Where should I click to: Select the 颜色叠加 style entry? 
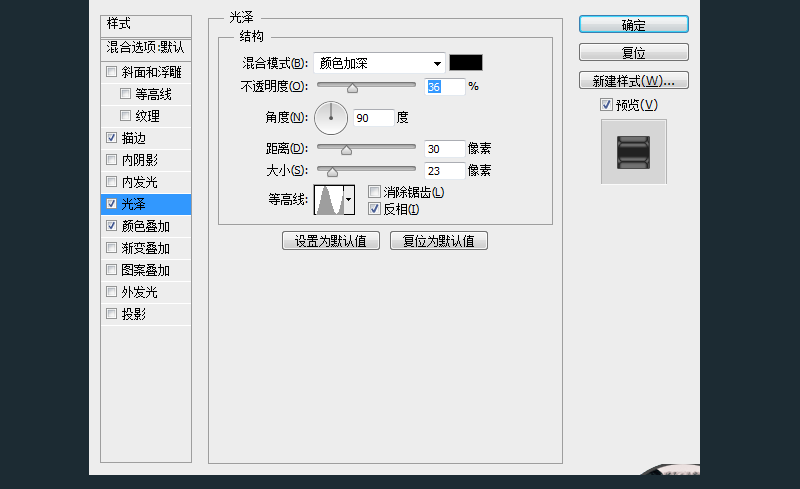point(146,226)
